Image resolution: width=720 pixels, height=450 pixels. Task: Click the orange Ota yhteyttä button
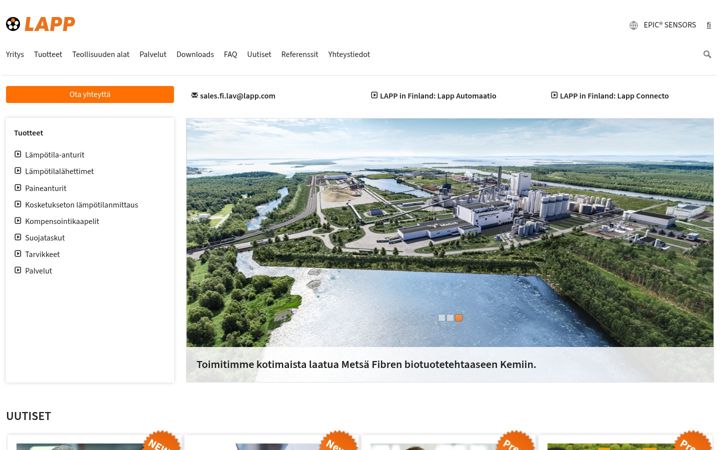pos(90,95)
